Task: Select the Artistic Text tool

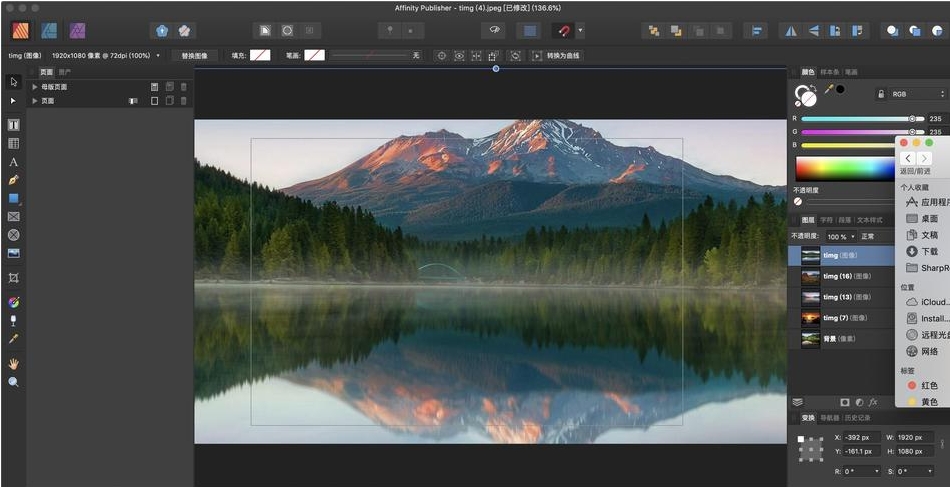Action: coord(13,162)
